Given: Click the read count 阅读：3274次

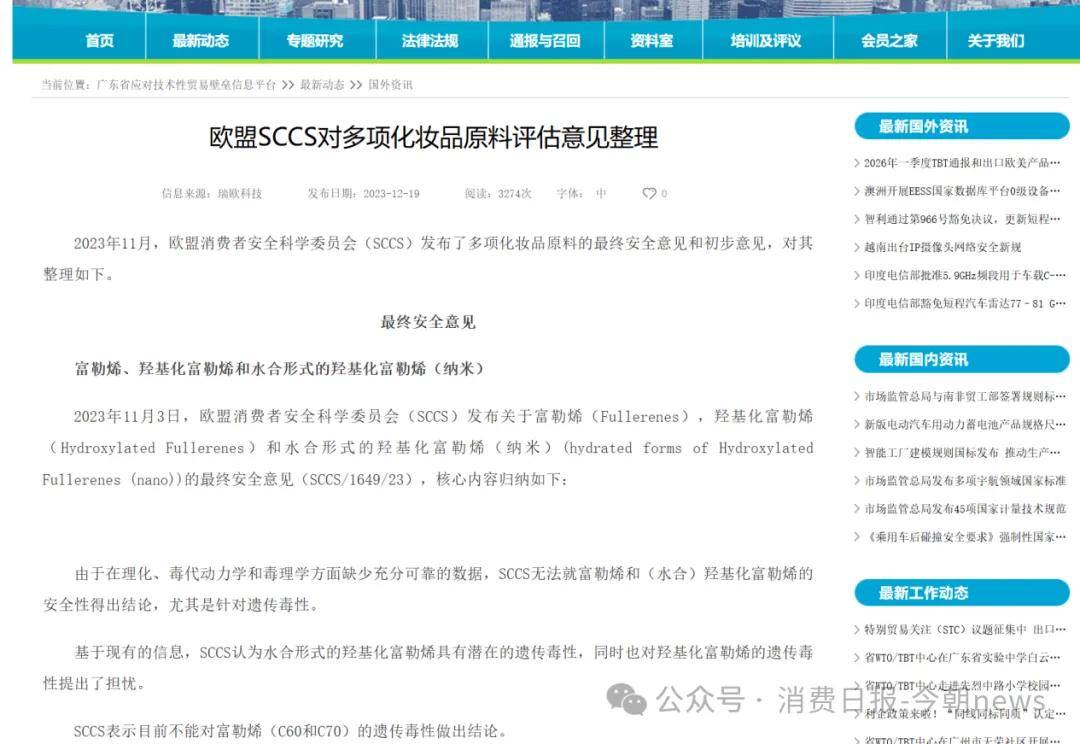Looking at the screenshot, I should coord(498,194).
